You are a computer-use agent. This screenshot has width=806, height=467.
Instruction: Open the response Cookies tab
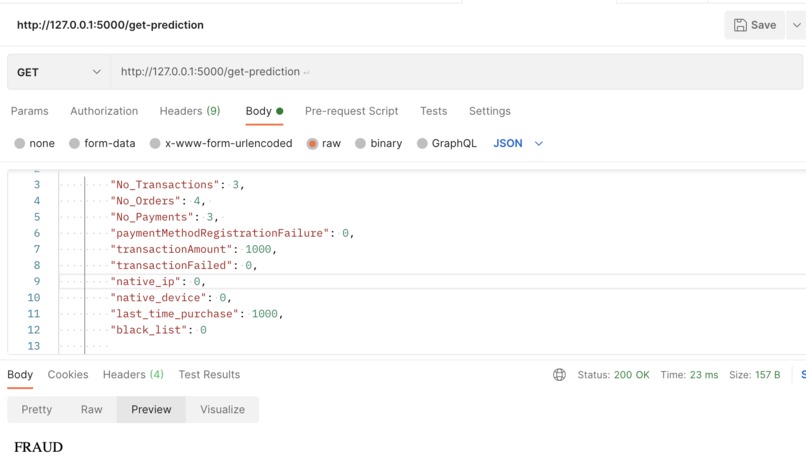pos(68,375)
